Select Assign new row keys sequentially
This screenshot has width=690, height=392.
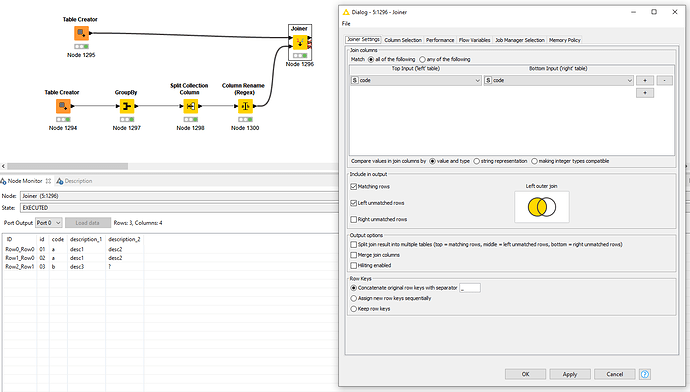coord(353,298)
